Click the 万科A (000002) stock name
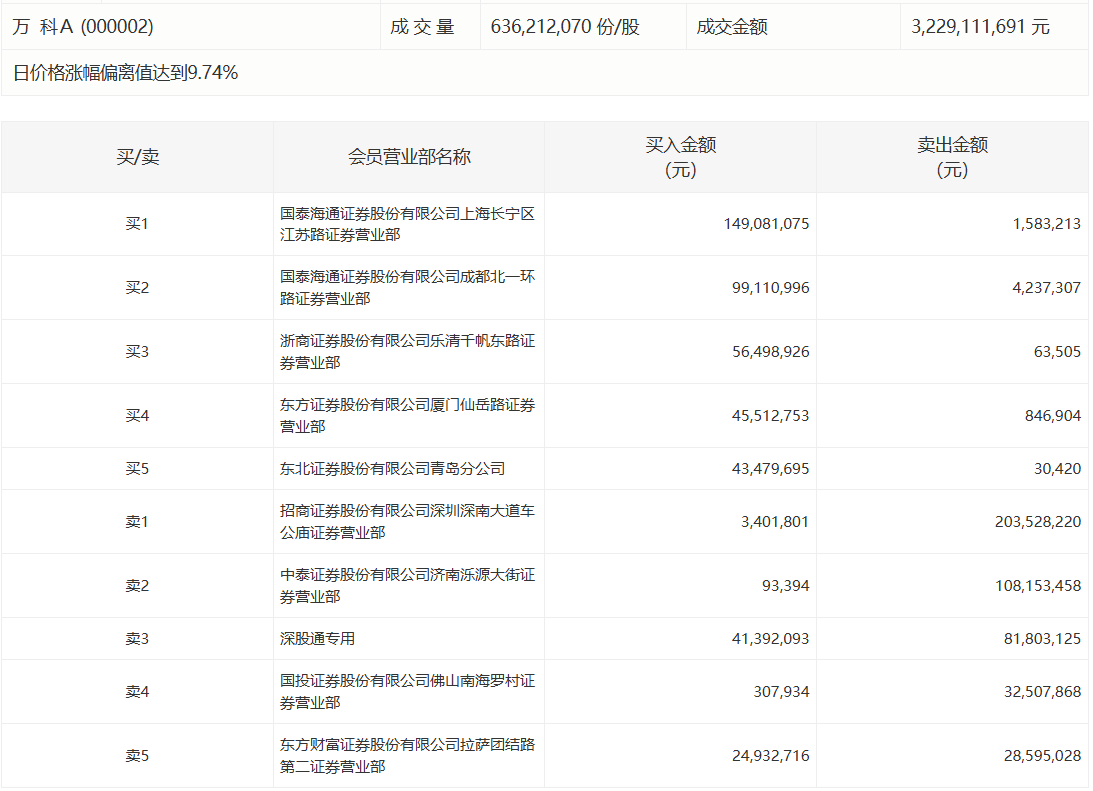The image size is (1093, 791). click(83, 27)
